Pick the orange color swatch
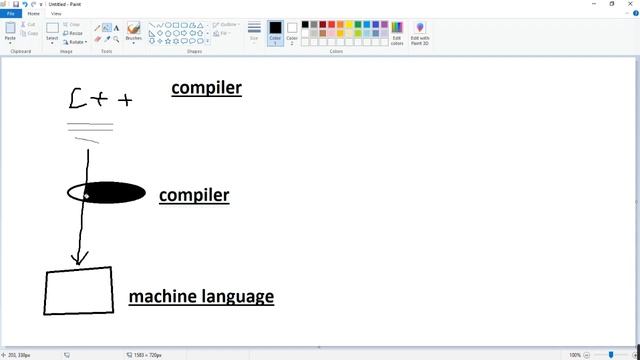Viewport: 640px width, 360px height. (340, 24)
